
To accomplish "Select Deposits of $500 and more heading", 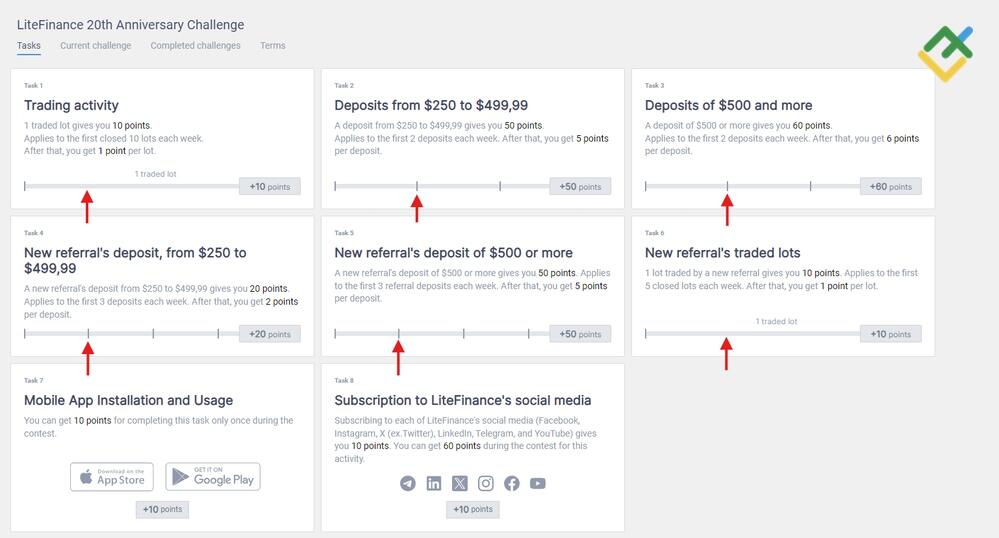I will pos(728,105).
